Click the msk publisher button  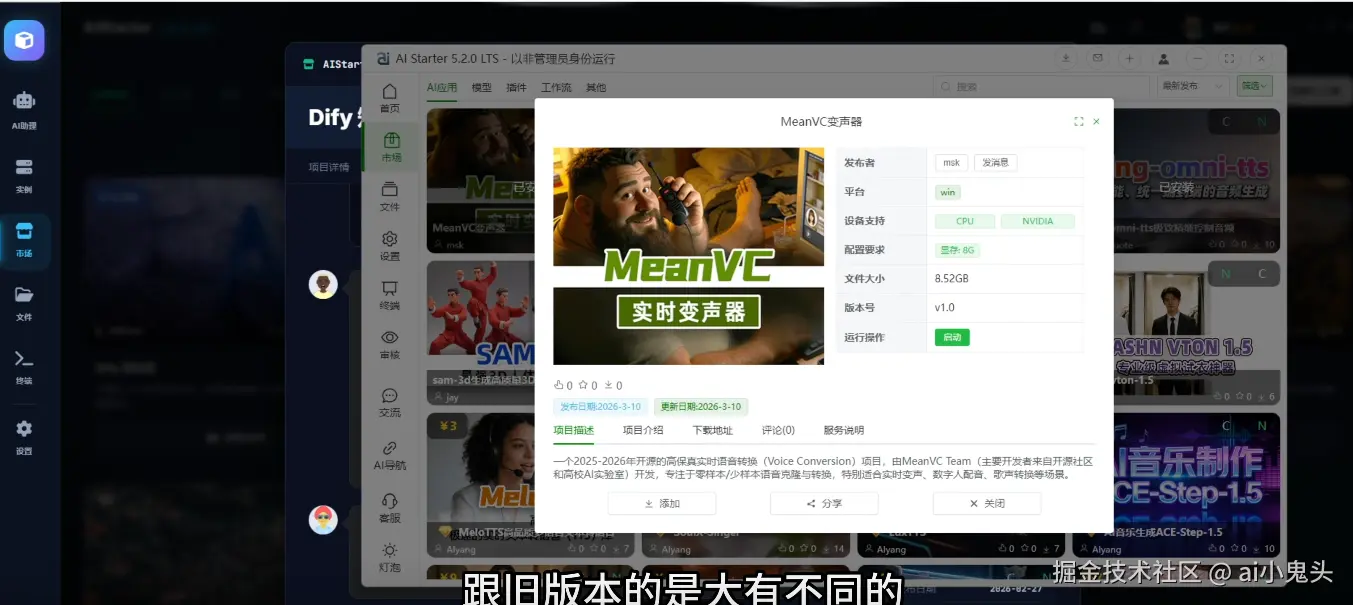point(951,162)
